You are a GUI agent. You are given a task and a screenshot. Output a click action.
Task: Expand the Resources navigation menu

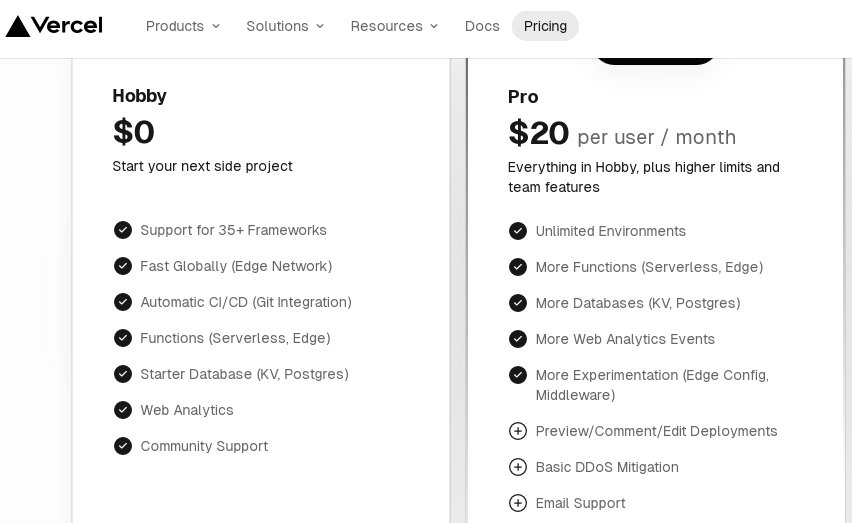[394, 26]
